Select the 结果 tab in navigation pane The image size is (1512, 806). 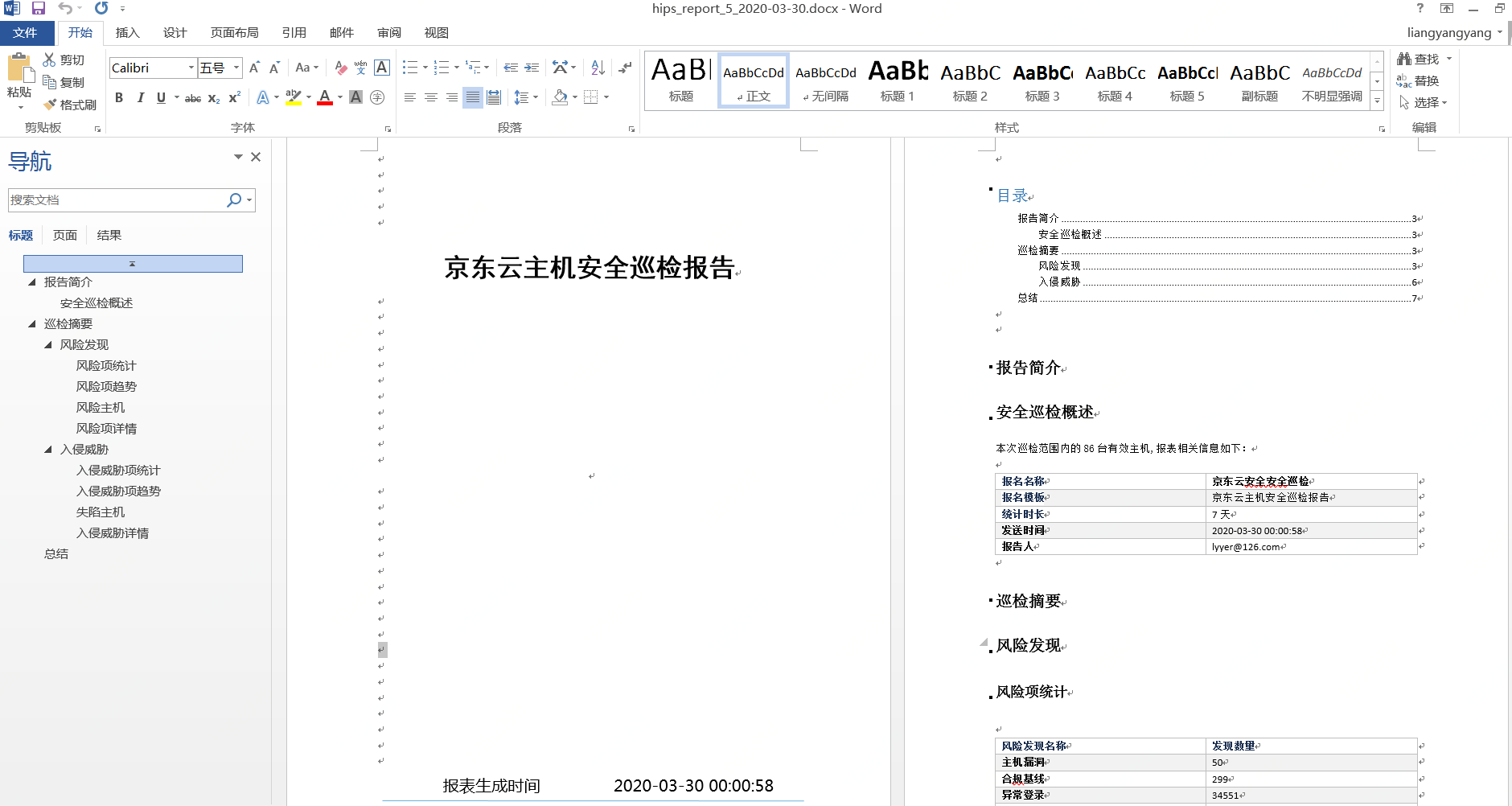109,235
